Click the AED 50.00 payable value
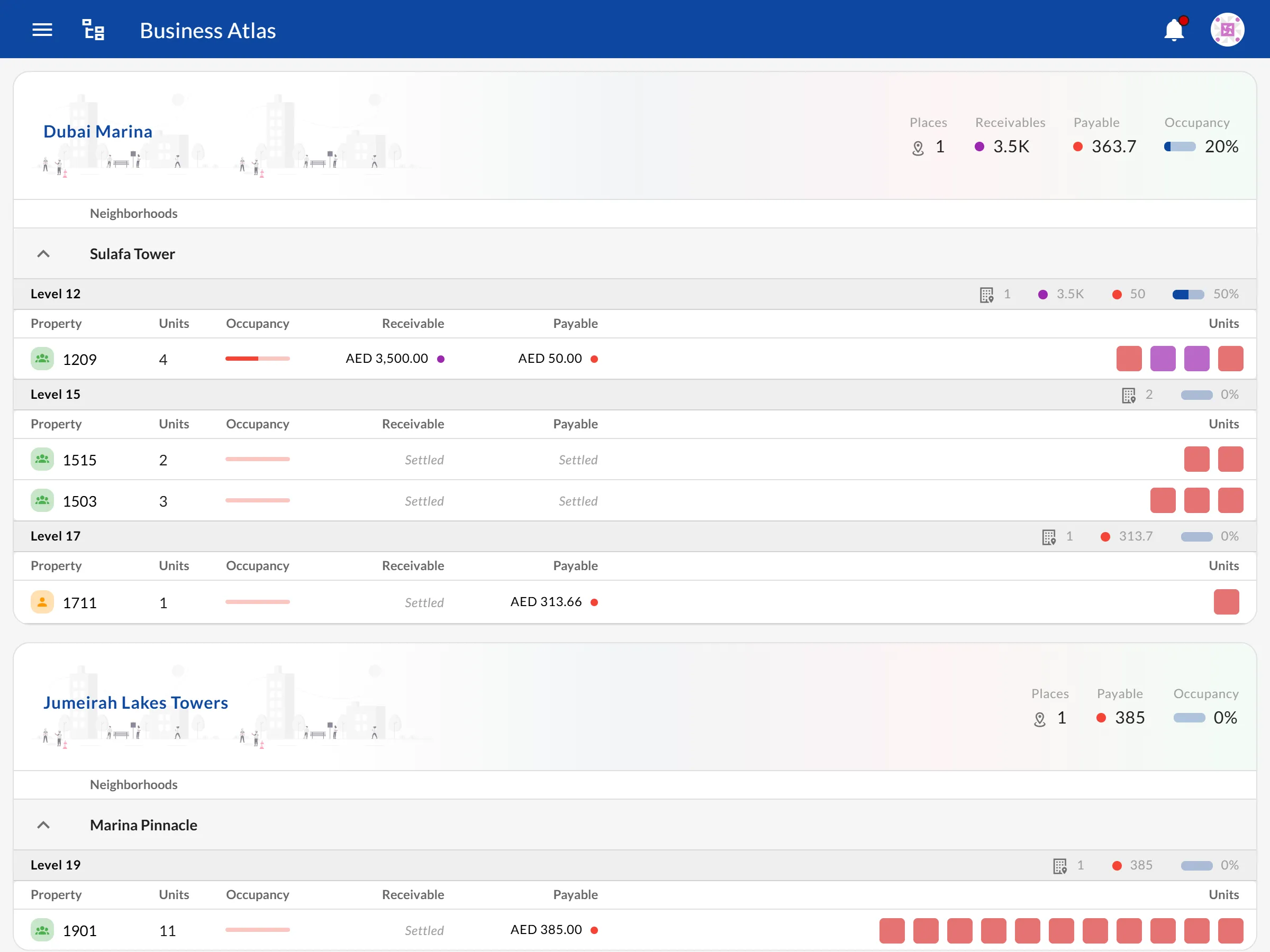Image resolution: width=1270 pixels, height=952 pixels. click(549, 359)
